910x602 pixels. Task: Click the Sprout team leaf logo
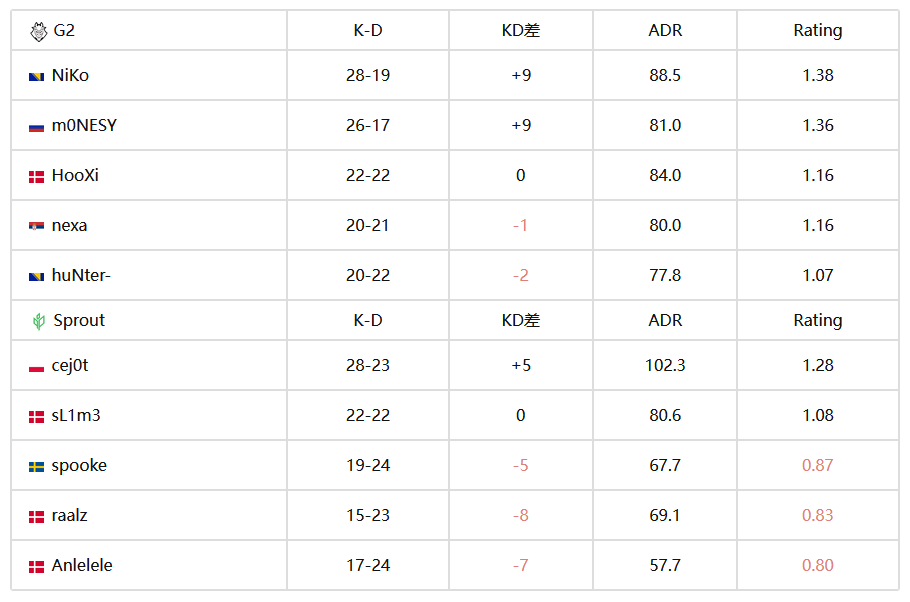pyautogui.click(x=39, y=321)
